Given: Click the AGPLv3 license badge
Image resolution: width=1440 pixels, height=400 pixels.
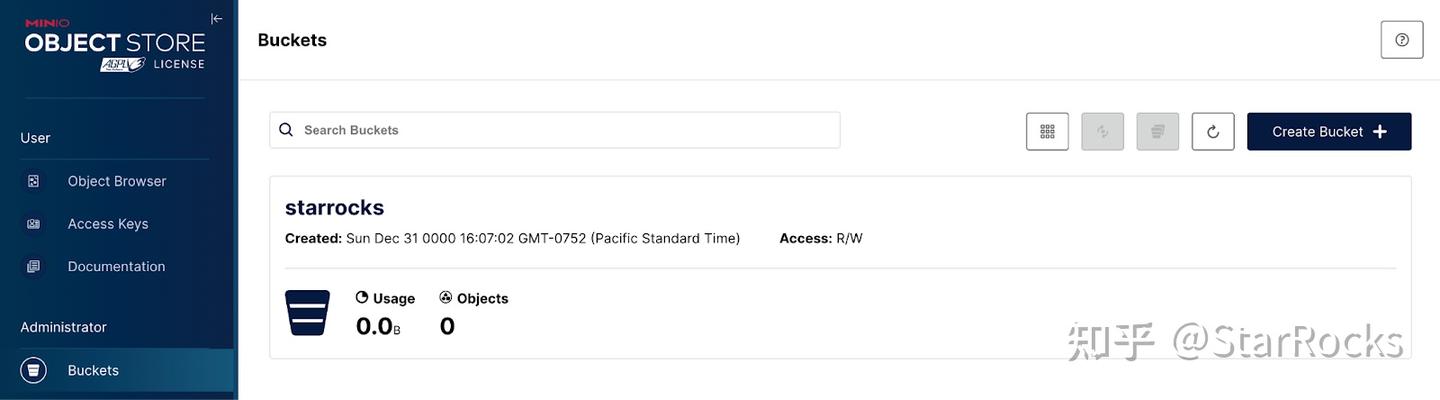Looking at the screenshot, I should click(123, 64).
